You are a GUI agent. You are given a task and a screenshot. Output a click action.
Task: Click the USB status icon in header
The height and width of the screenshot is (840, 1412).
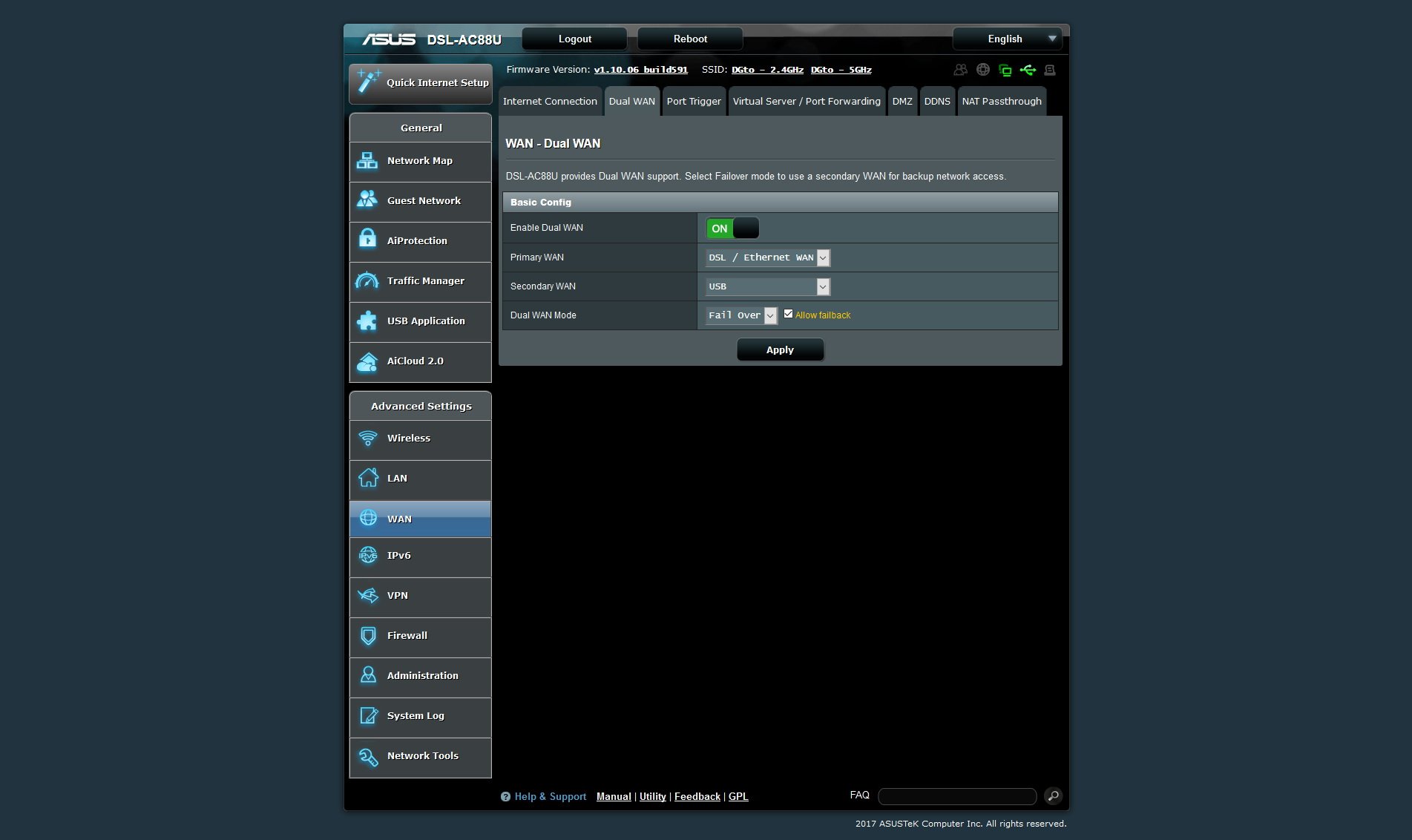(1028, 70)
